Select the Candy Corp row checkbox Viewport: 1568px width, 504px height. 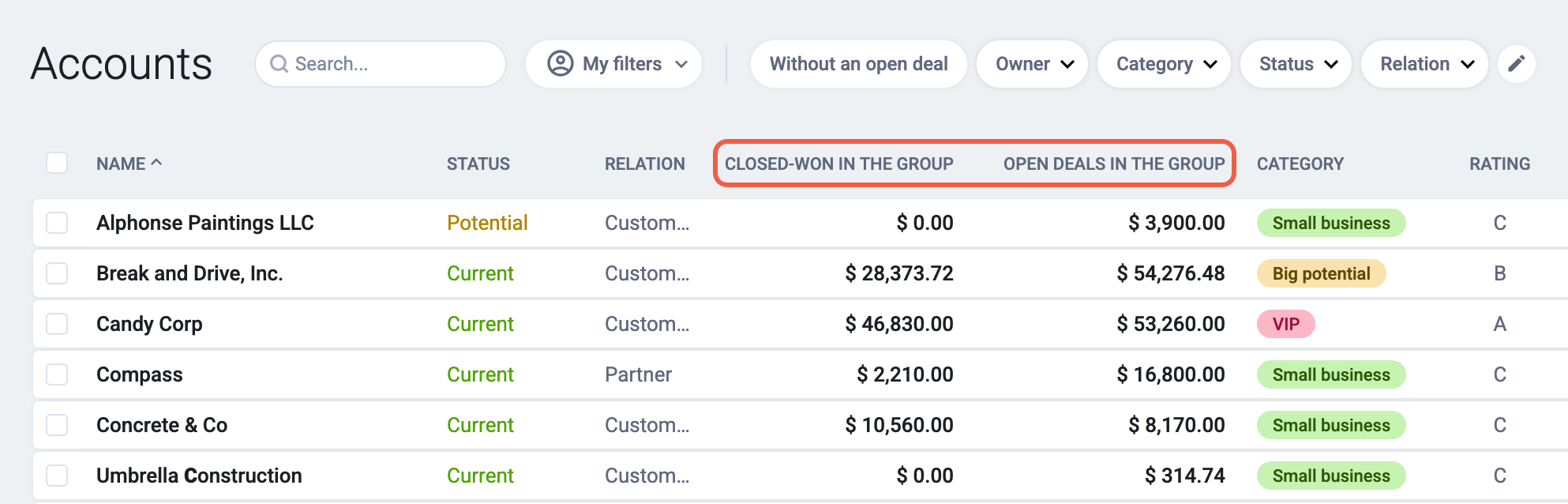[x=57, y=324]
